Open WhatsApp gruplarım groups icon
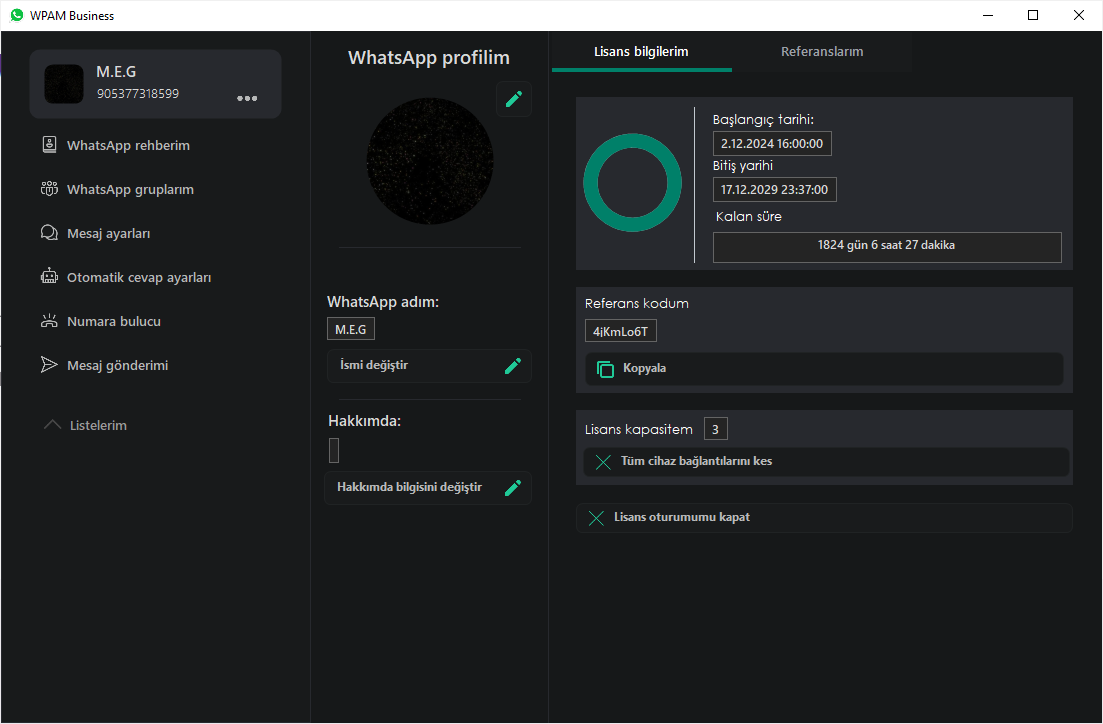This screenshot has width=1103, height=724. click(x=49, y=189)
